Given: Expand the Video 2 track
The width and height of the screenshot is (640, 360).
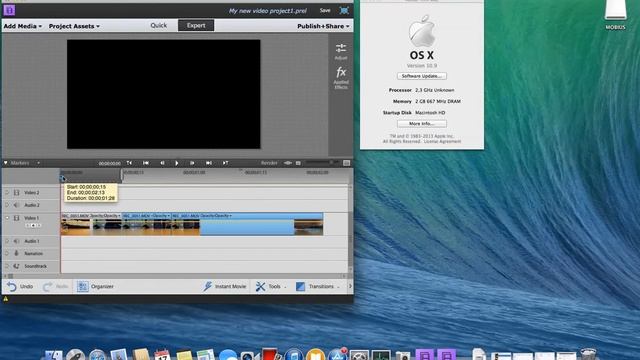Looking at the screenshot, I should [x=7, y=192].
